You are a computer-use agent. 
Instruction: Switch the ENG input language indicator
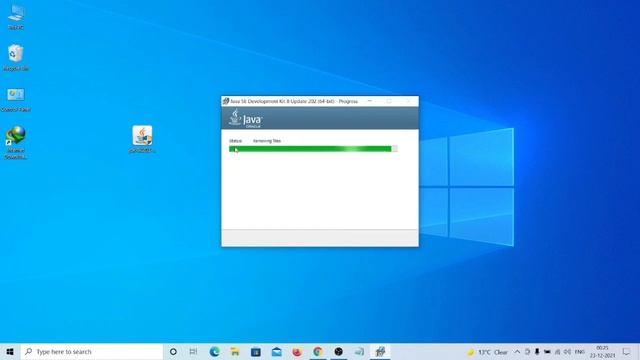(580, 352)
